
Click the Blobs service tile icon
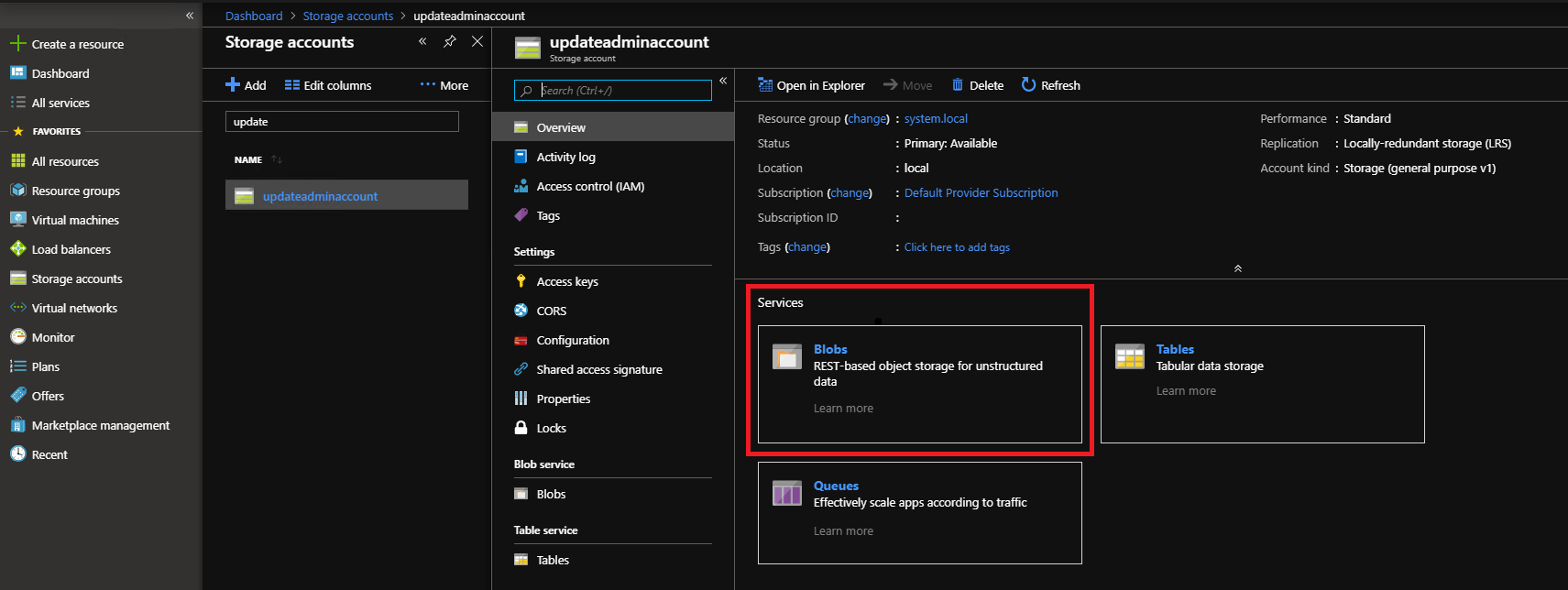(x=787, y=356)
